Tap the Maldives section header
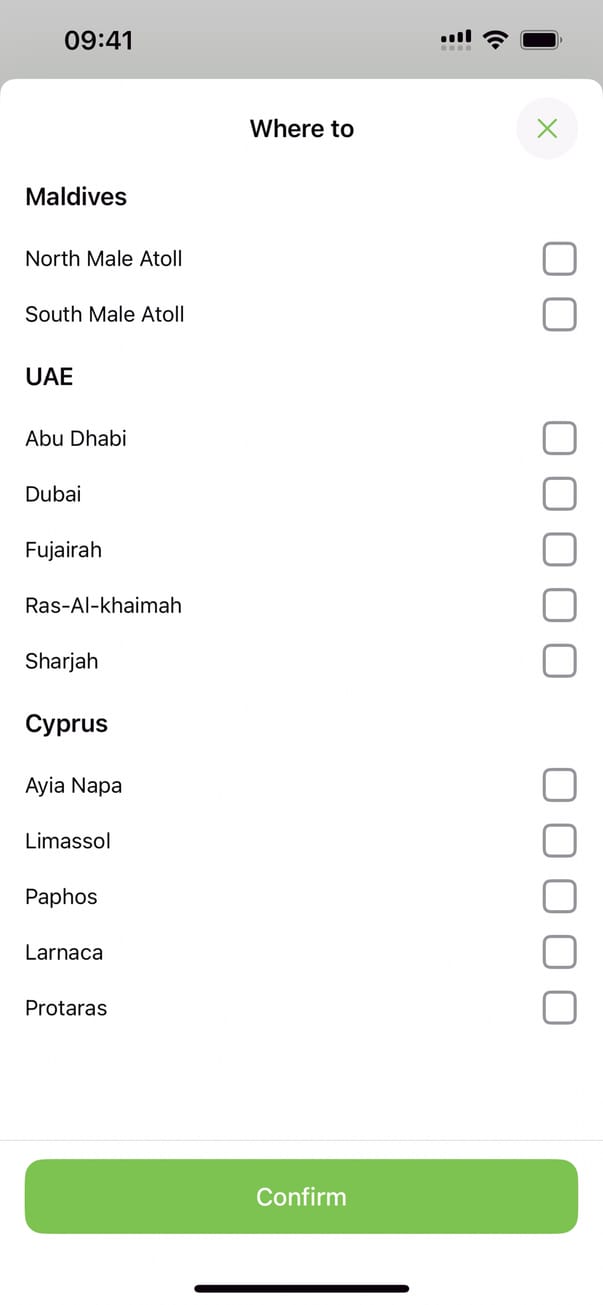 coord(76,197)
